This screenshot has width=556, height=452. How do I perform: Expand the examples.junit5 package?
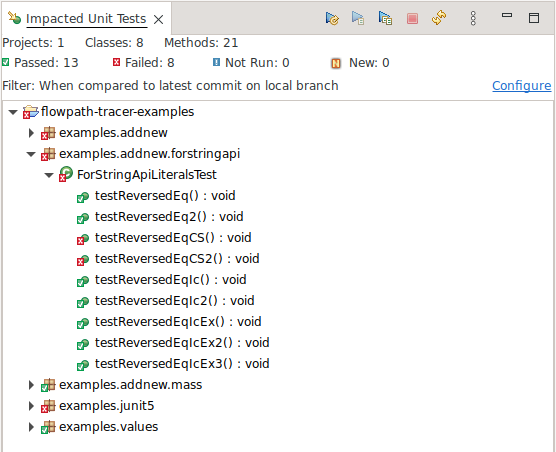31,406
